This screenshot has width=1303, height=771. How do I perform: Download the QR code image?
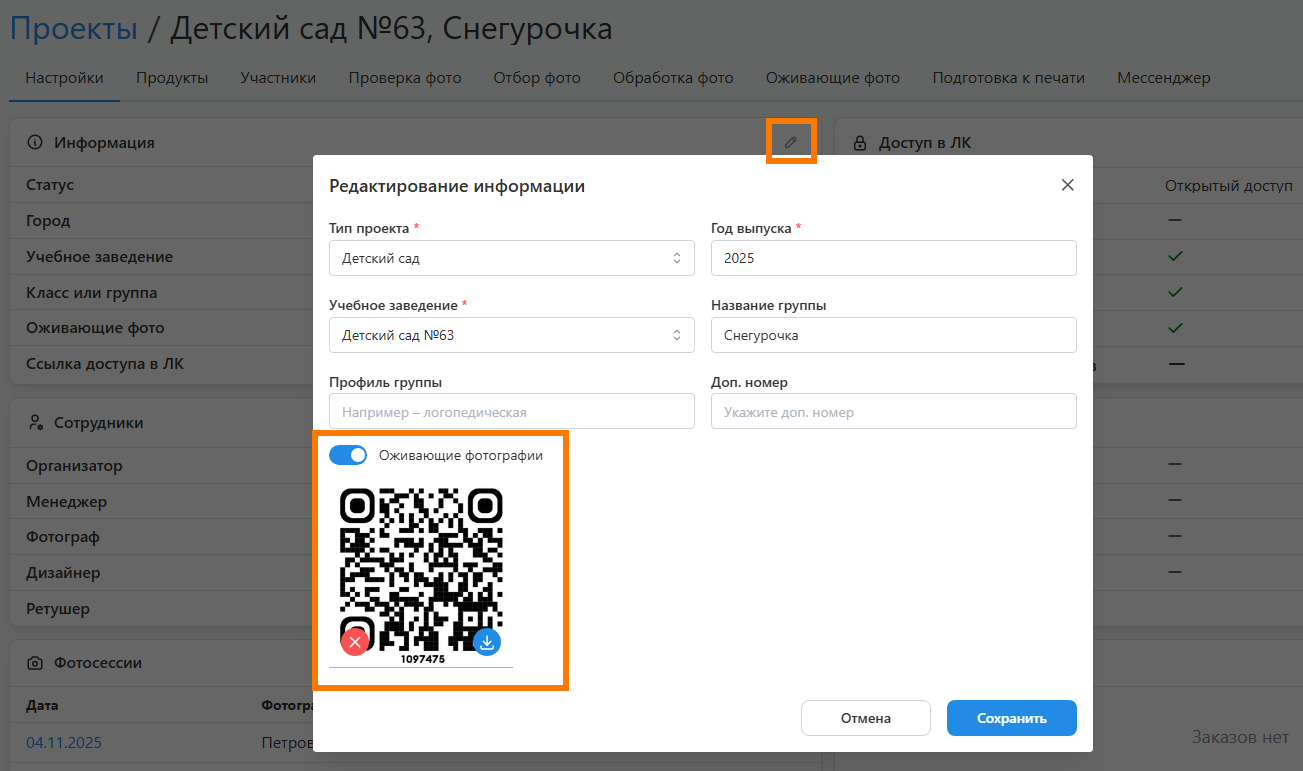pyautogui.click(x=487, y=642)
